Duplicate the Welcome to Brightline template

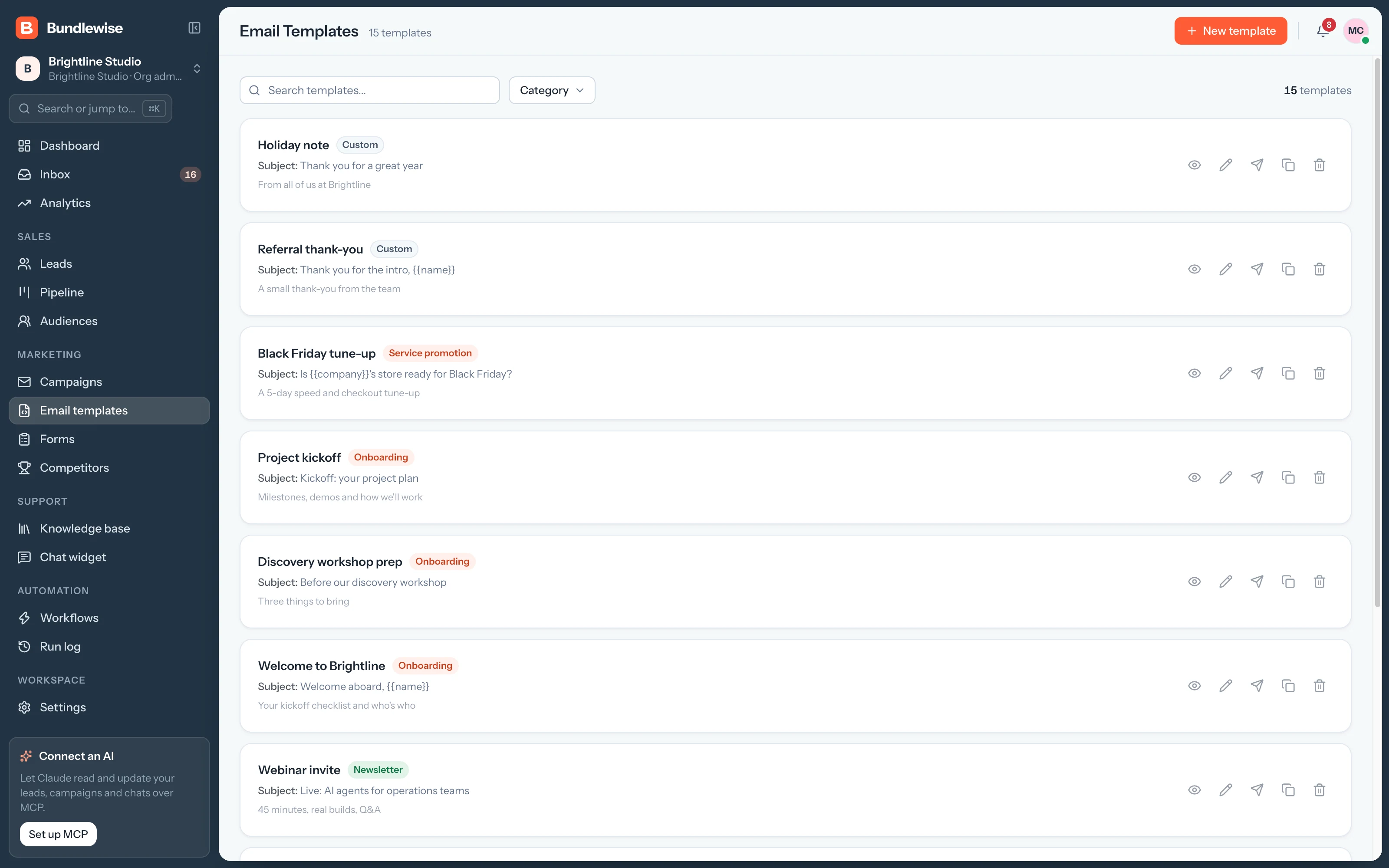coord(1288,686)
